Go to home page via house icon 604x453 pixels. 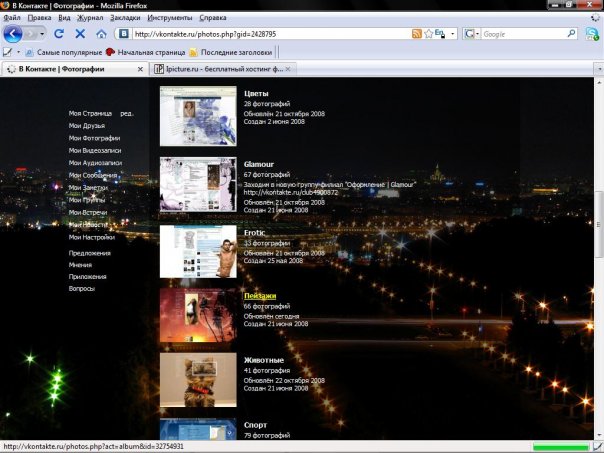tap(101, 34)
